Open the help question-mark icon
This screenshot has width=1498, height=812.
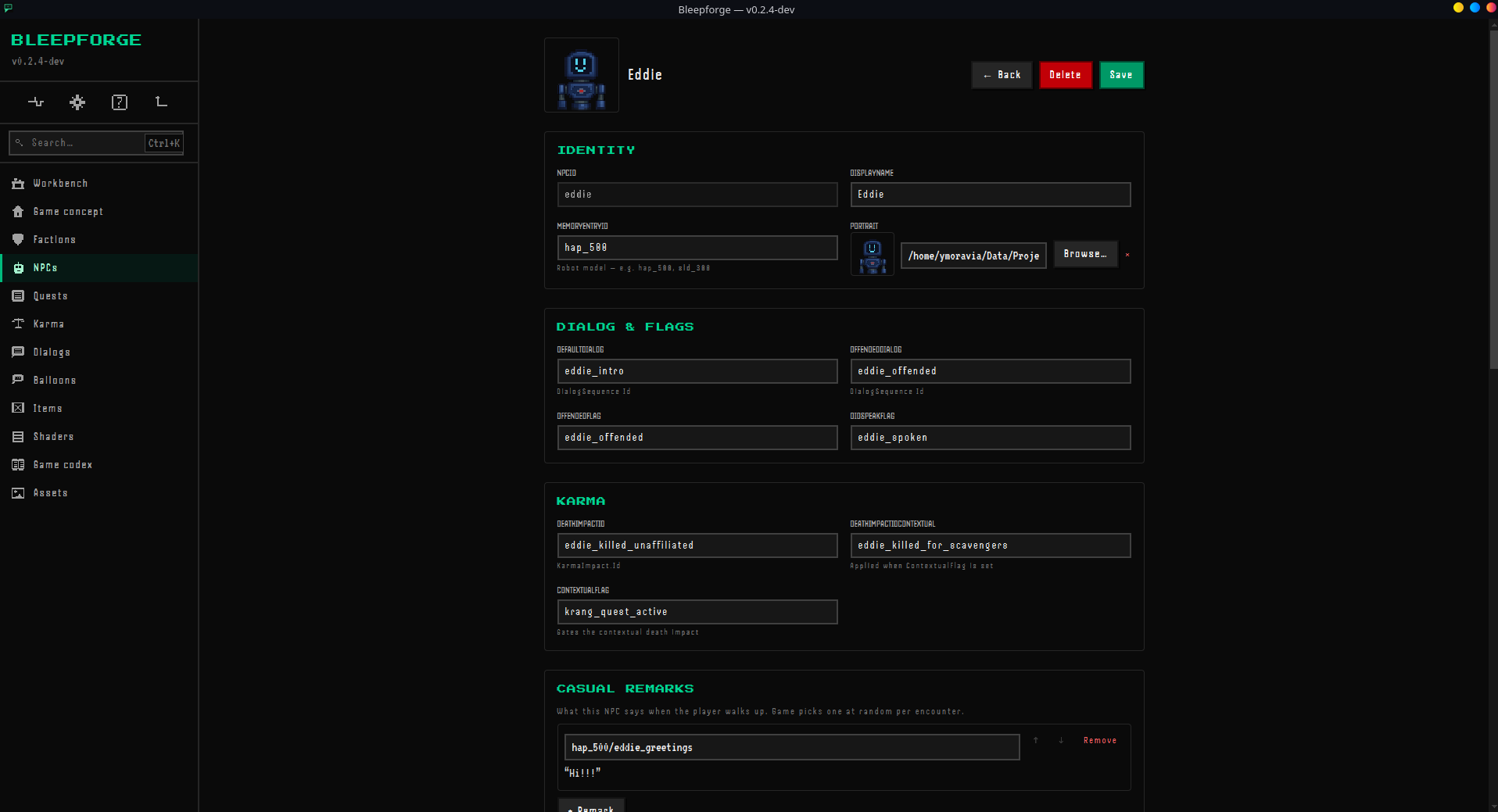coord(120,102)
